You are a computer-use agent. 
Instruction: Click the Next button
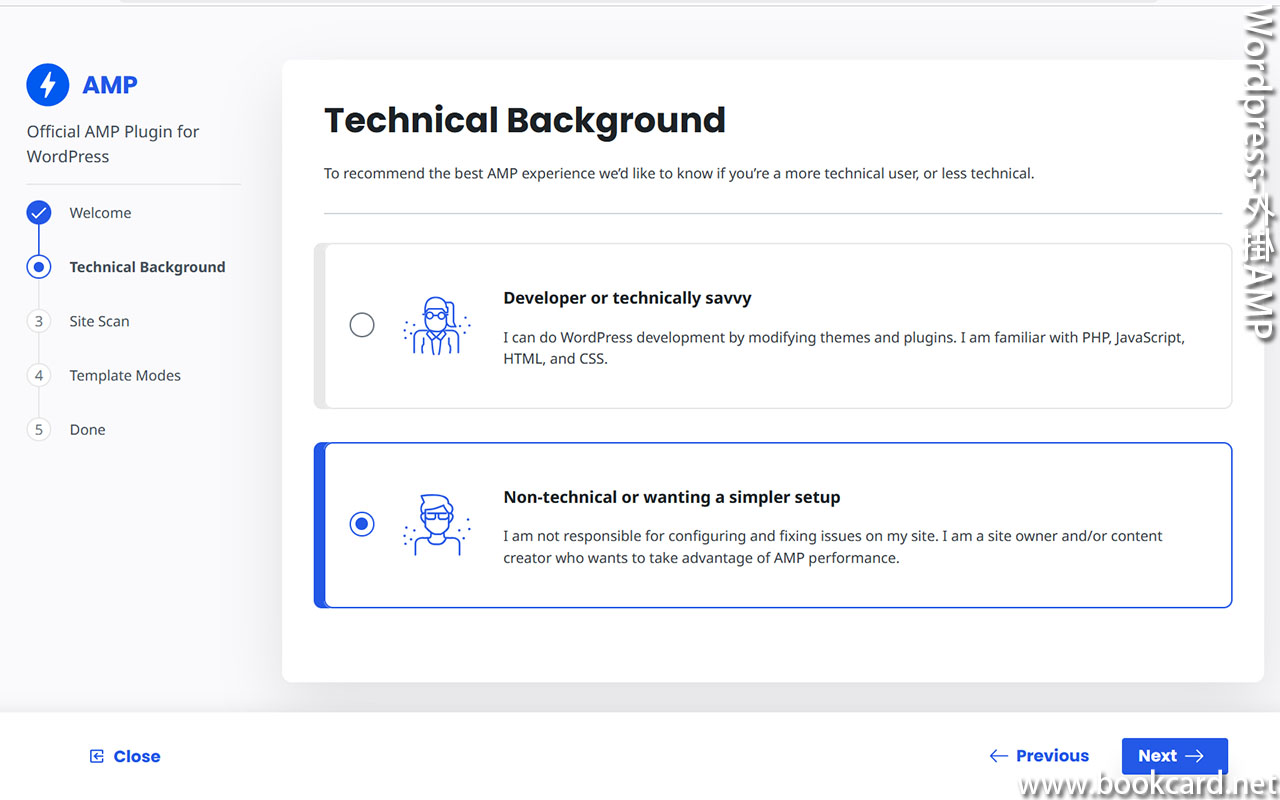coord(1174,756)
